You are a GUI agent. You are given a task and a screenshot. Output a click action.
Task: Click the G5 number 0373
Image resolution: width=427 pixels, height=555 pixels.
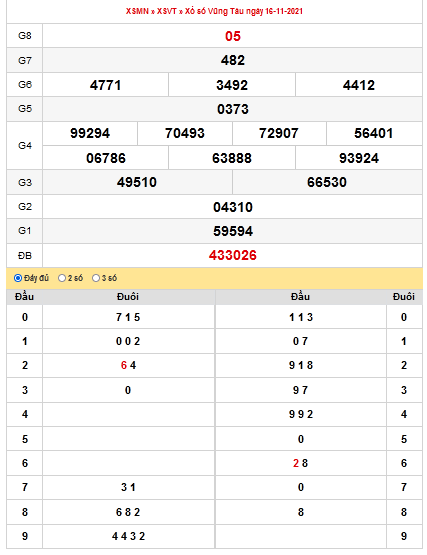233,109
